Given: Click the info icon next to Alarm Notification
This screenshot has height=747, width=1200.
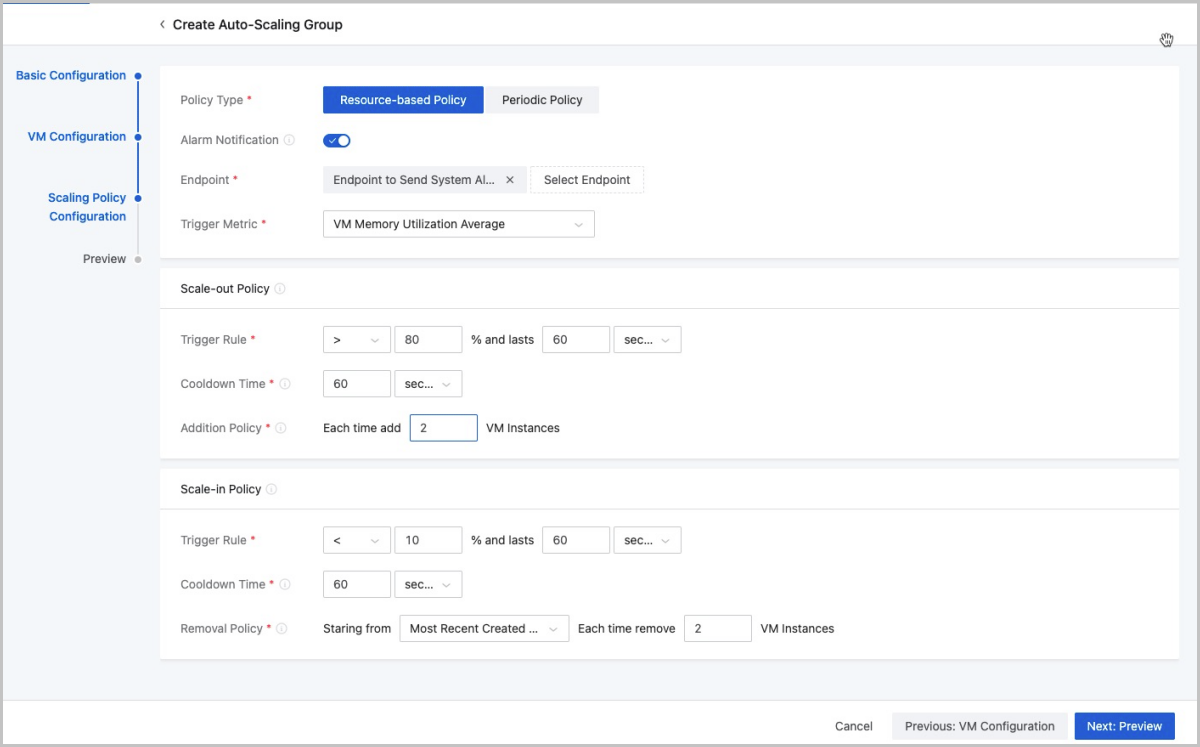Looking at the screenshot, I should pos(289,141).
